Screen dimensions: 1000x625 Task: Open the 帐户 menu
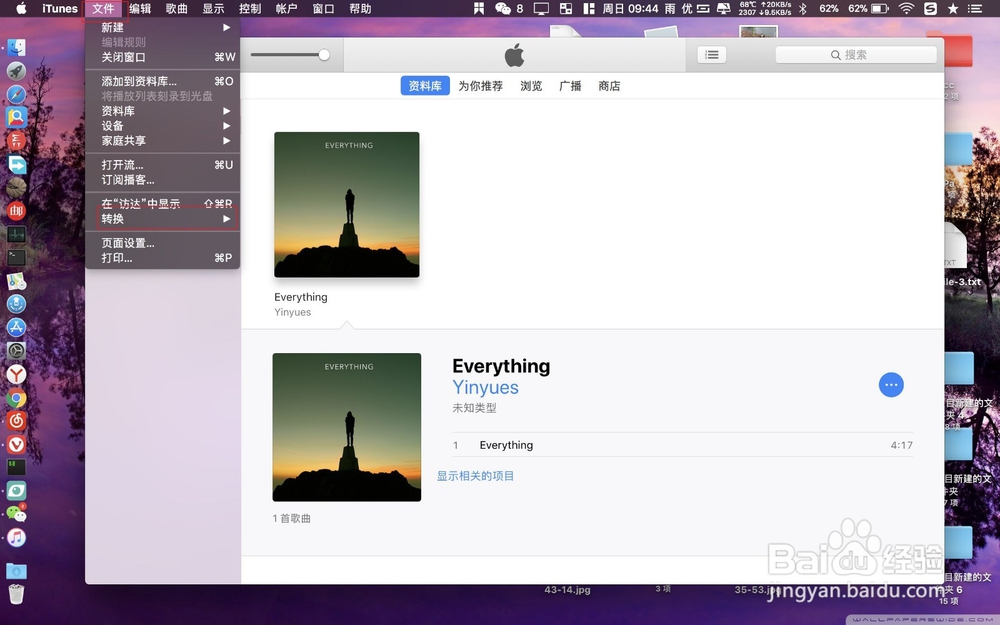click(x=286, y=9)
